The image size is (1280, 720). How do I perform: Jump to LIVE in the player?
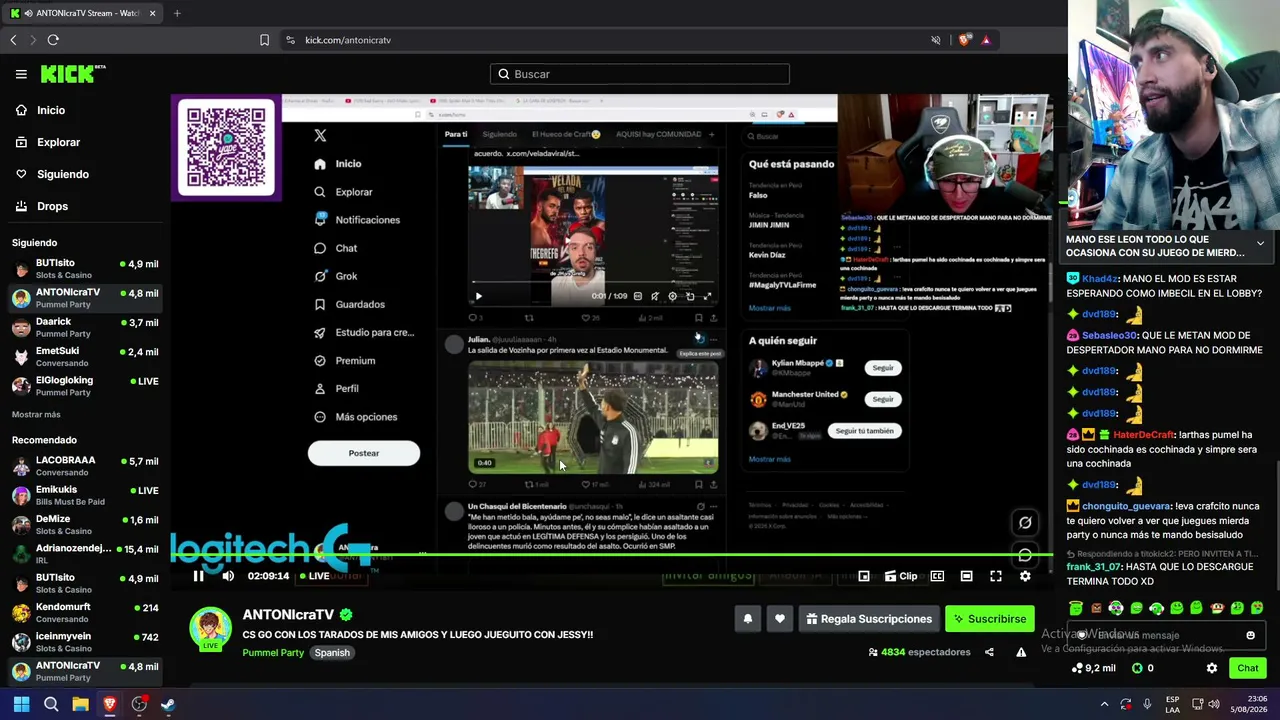click(x=314, y=576)
